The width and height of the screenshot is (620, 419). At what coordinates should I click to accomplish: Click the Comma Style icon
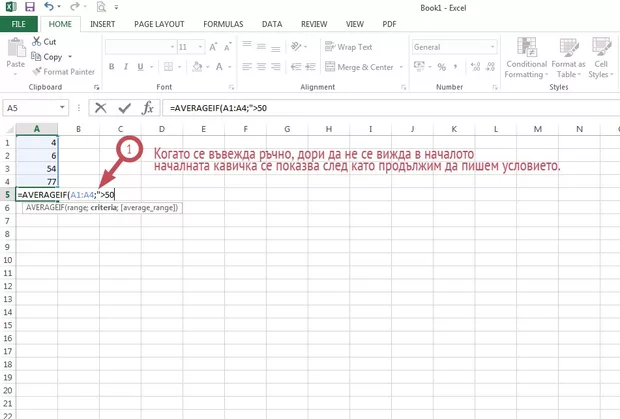(456, 66)
